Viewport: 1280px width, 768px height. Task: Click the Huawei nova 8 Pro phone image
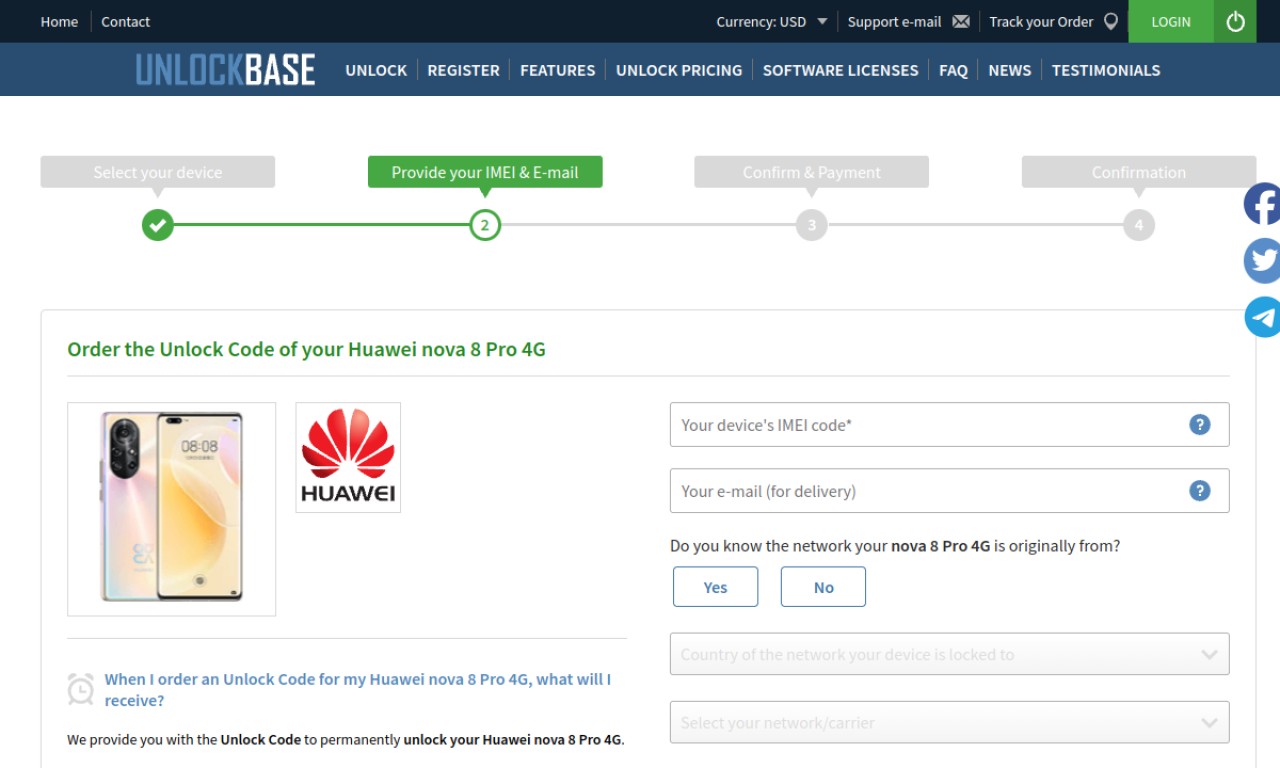click(x=171, y=508)
